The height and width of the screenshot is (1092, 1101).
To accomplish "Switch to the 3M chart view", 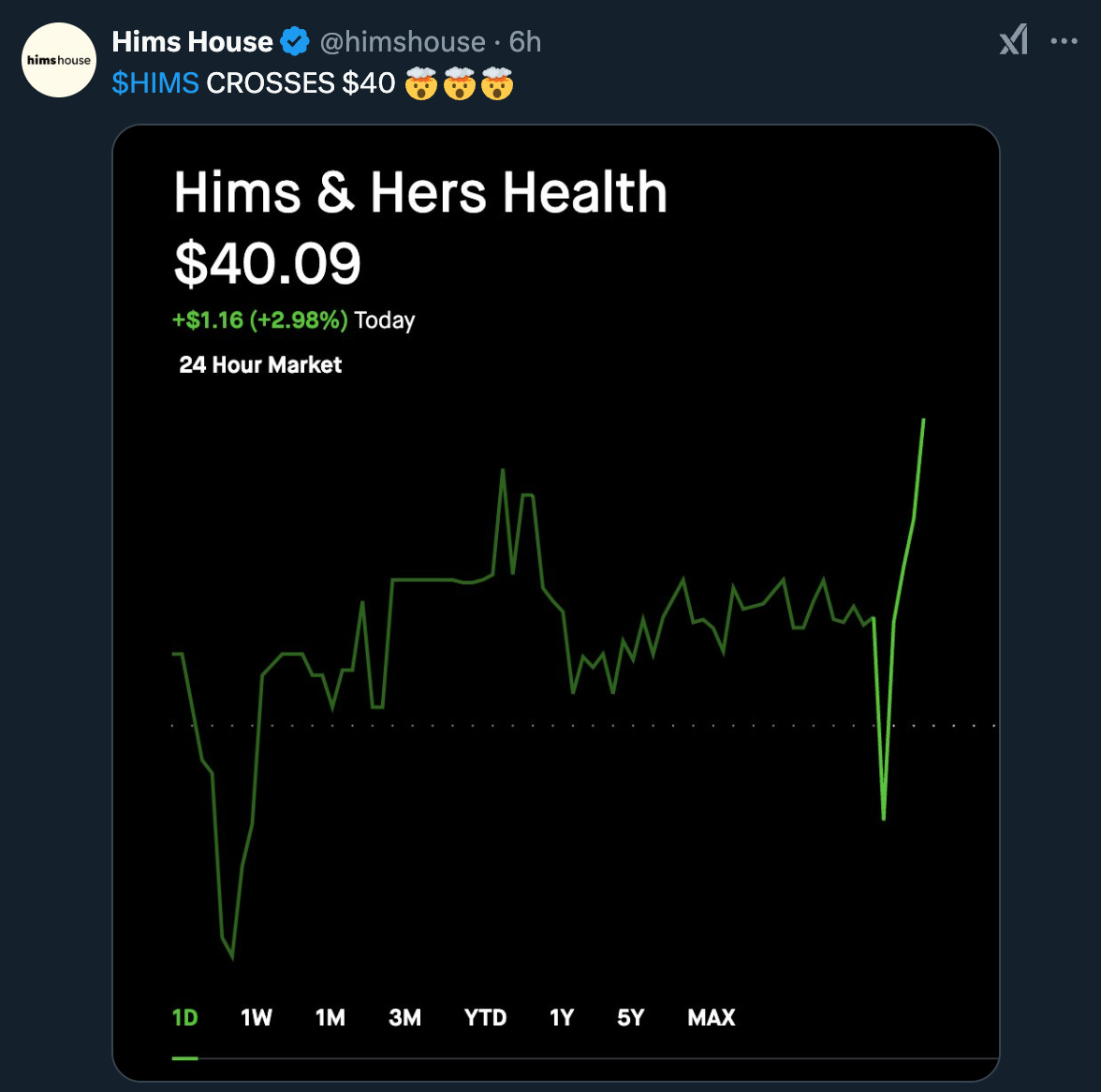I will 404,1018.
